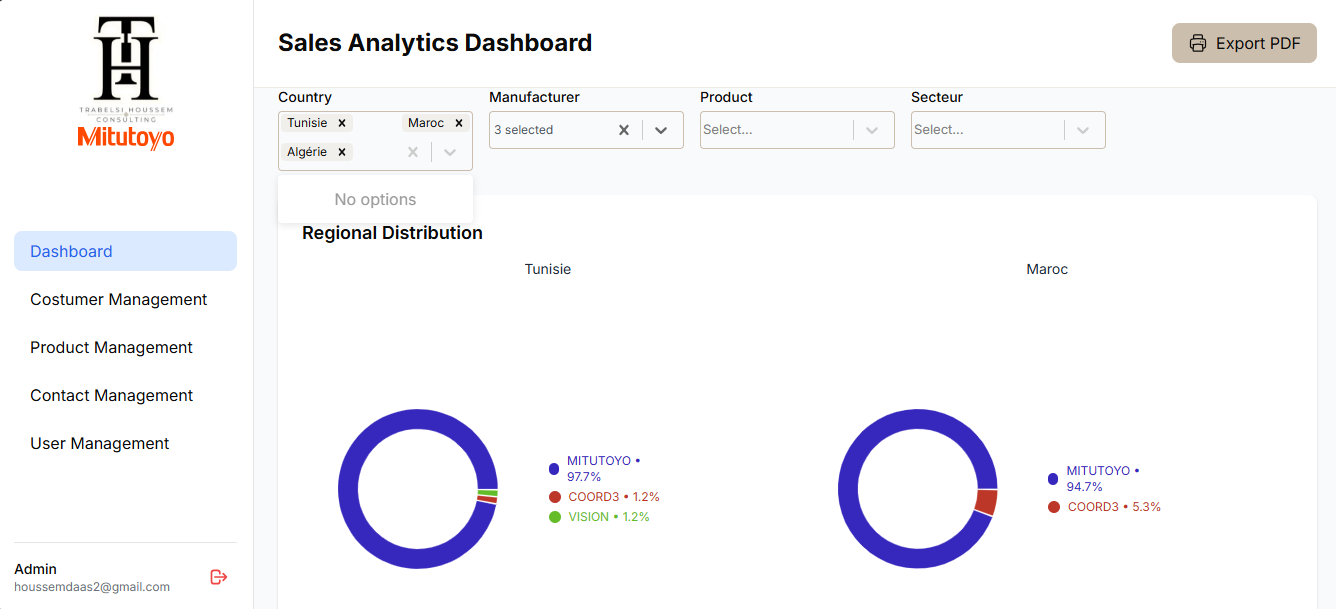Open the Dashboard menu item
The image size is (1336, 609).
tap(125, 251)
